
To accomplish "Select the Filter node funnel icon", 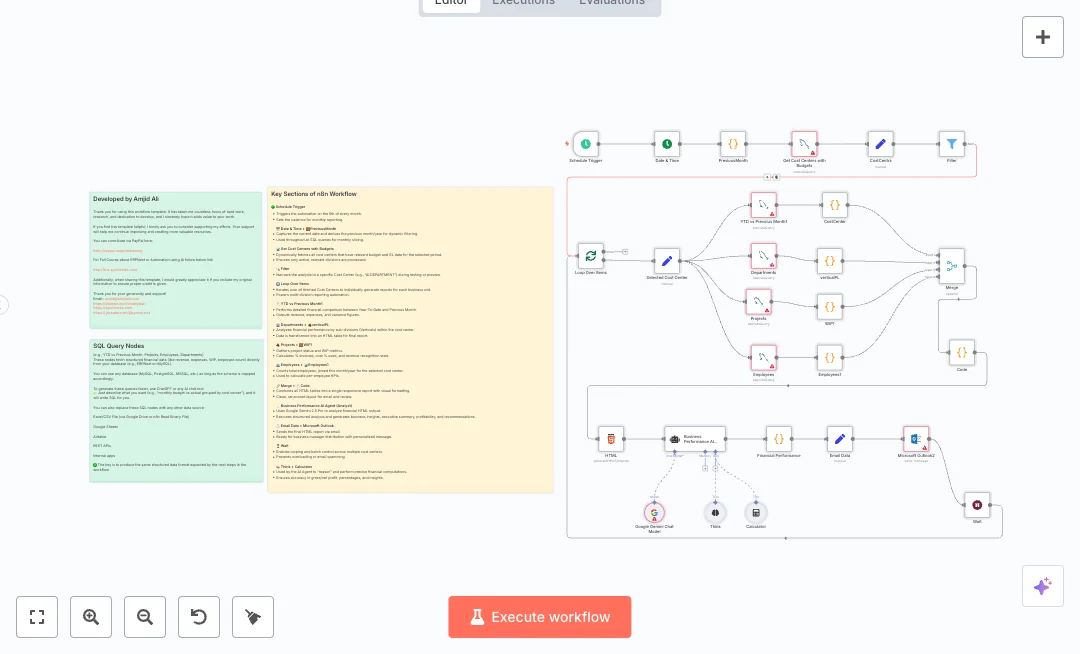I will [x=951, y=144].
